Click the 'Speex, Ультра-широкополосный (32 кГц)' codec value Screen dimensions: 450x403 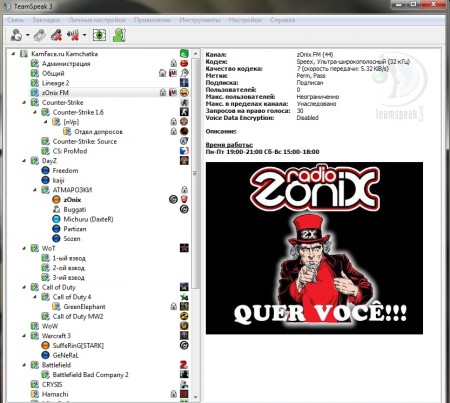(353, 62)
